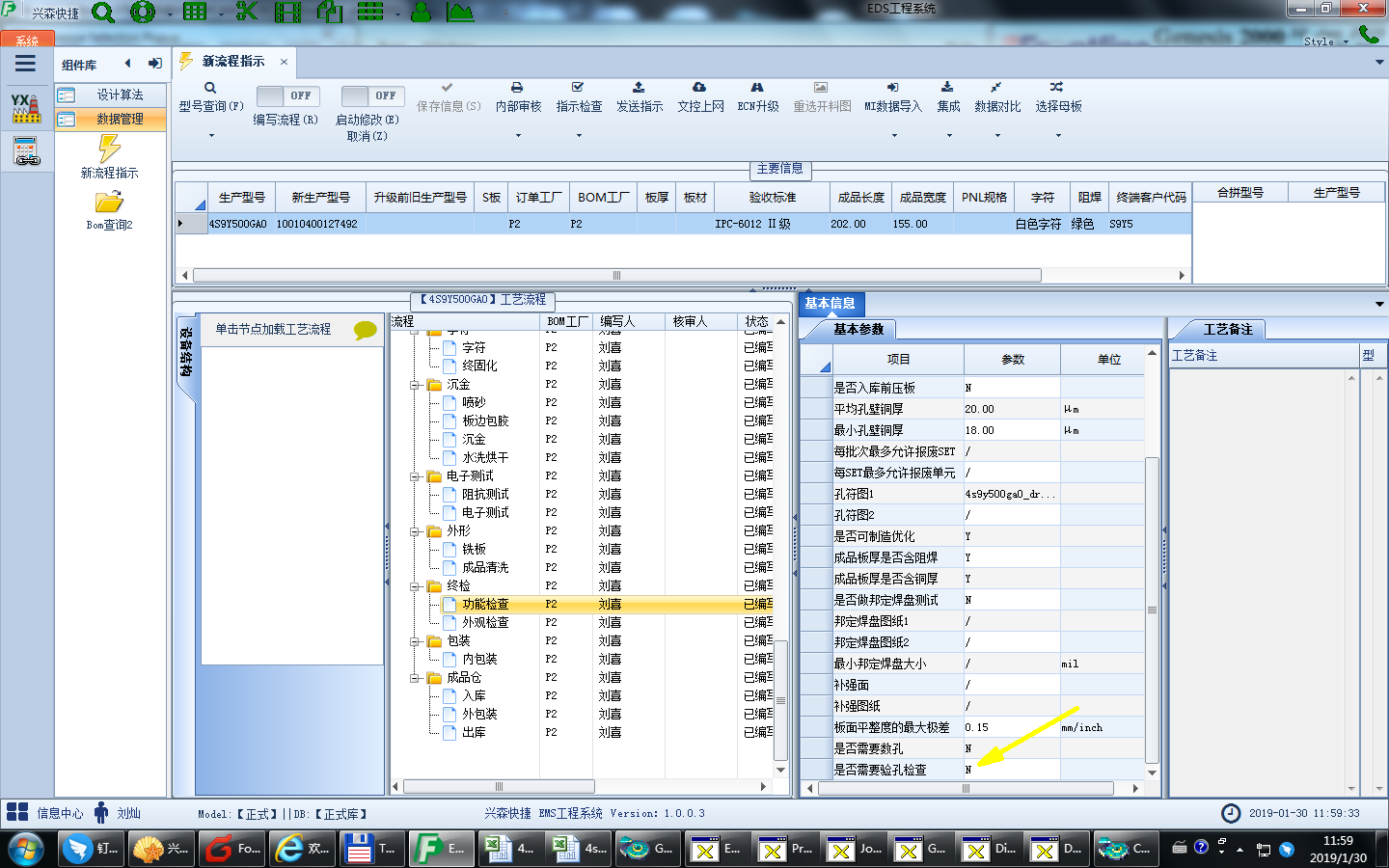This screenshot has height=868, width=1389.
Task: Click 集成 download toolbar button
Action: point(948,97)
